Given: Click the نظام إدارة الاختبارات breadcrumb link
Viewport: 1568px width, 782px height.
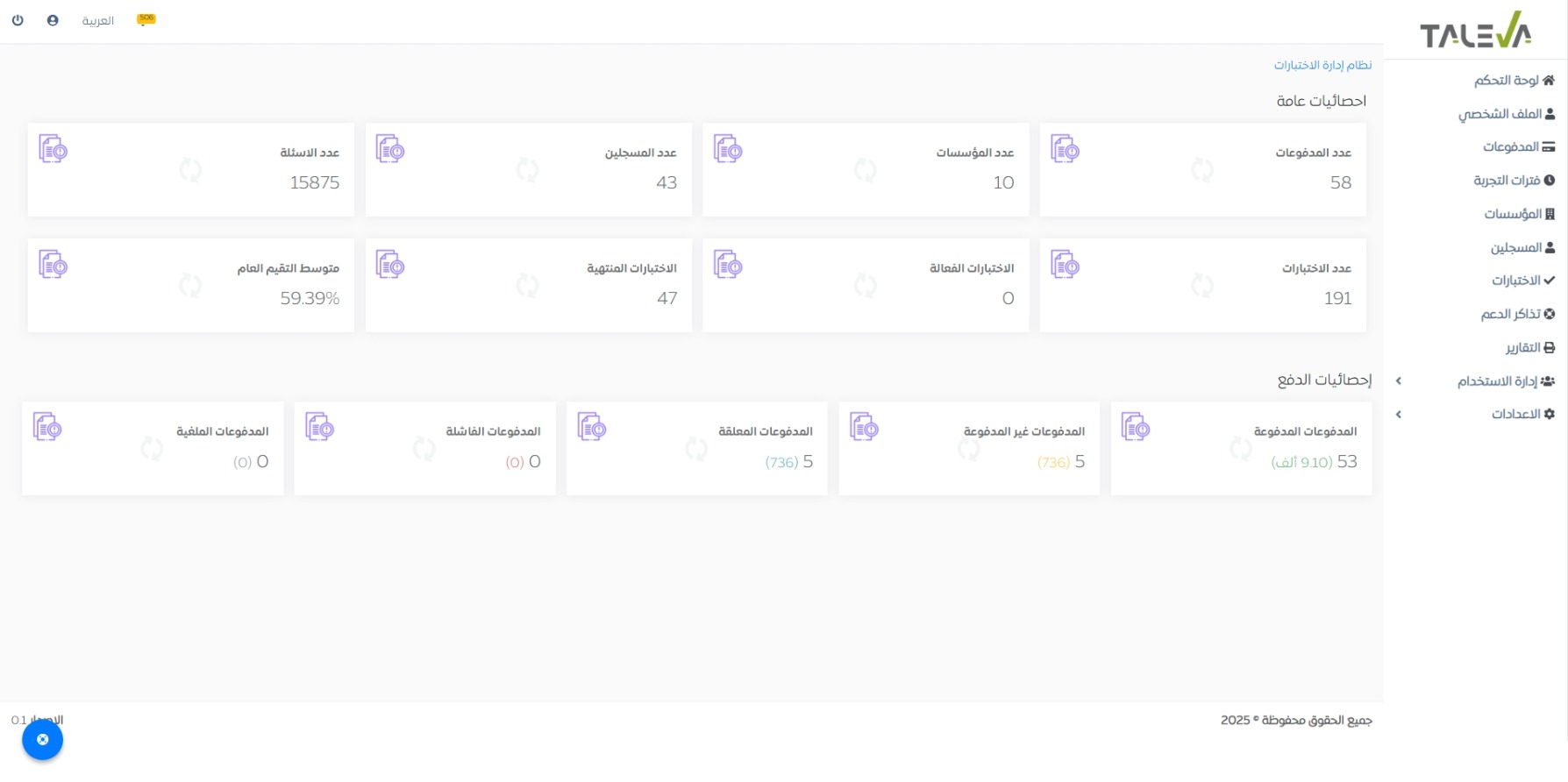Looking at the screenshot, I should point(1322,66).
